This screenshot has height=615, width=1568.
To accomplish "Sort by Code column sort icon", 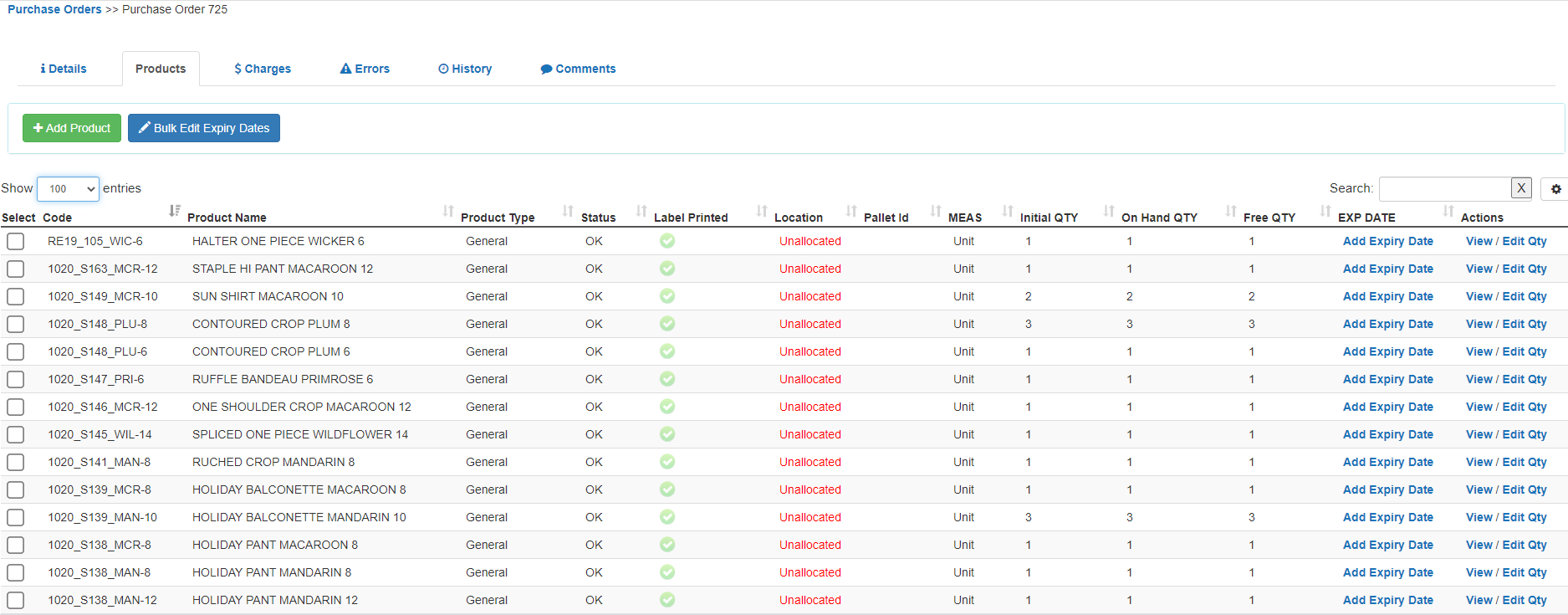I will pyautogui.click(x=174, y=211).
